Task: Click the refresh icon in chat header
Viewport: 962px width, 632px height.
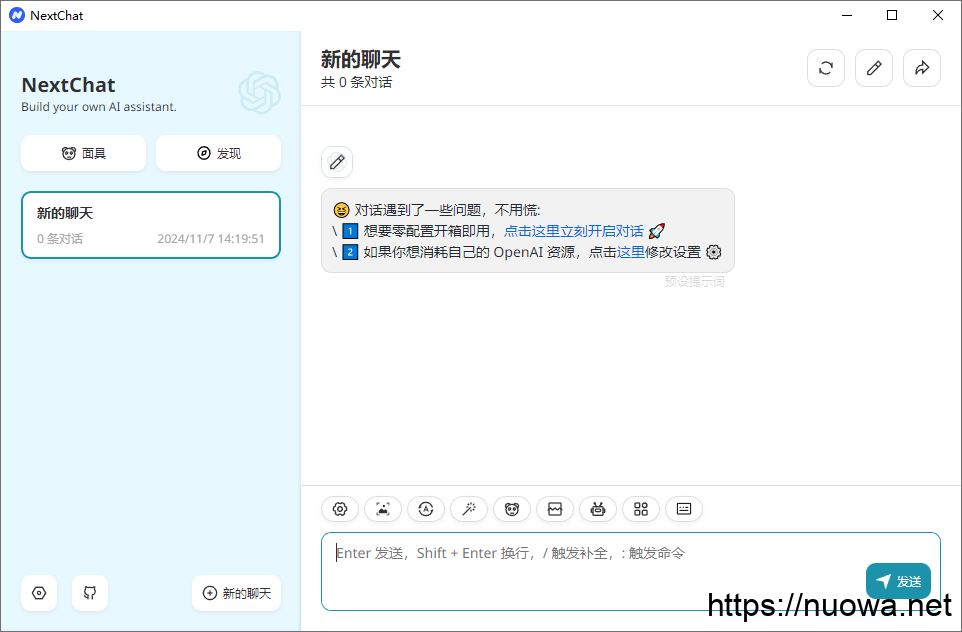Action: click(826, 68)
